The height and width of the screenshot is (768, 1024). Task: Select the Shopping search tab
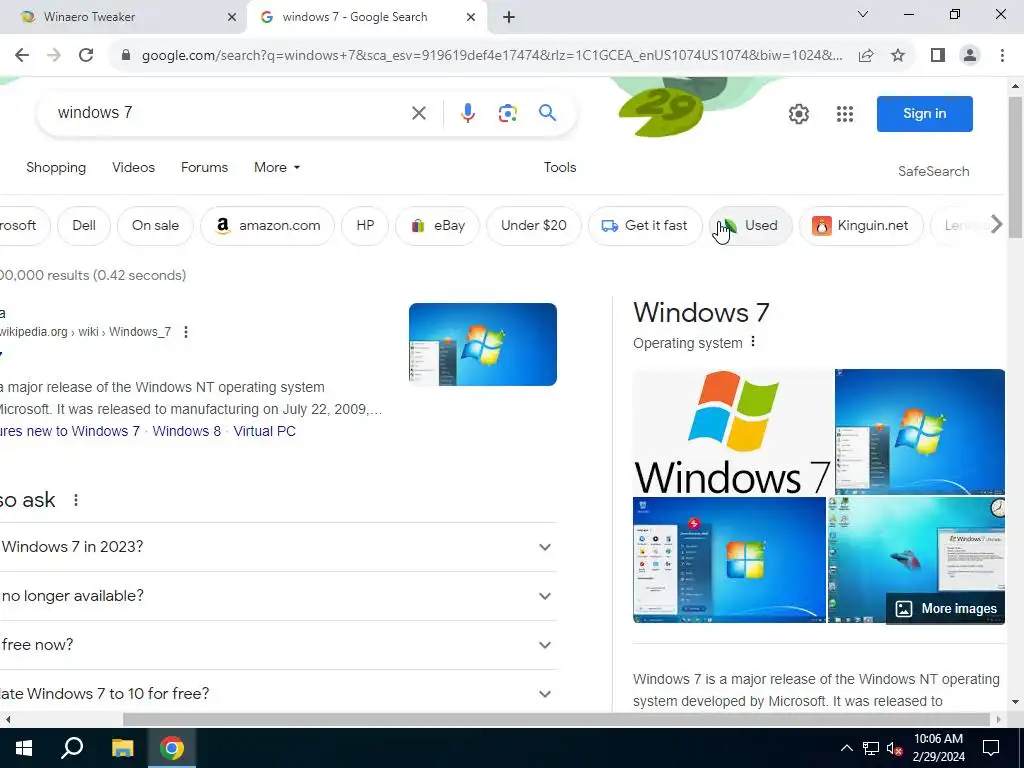[x=56, y=168]
